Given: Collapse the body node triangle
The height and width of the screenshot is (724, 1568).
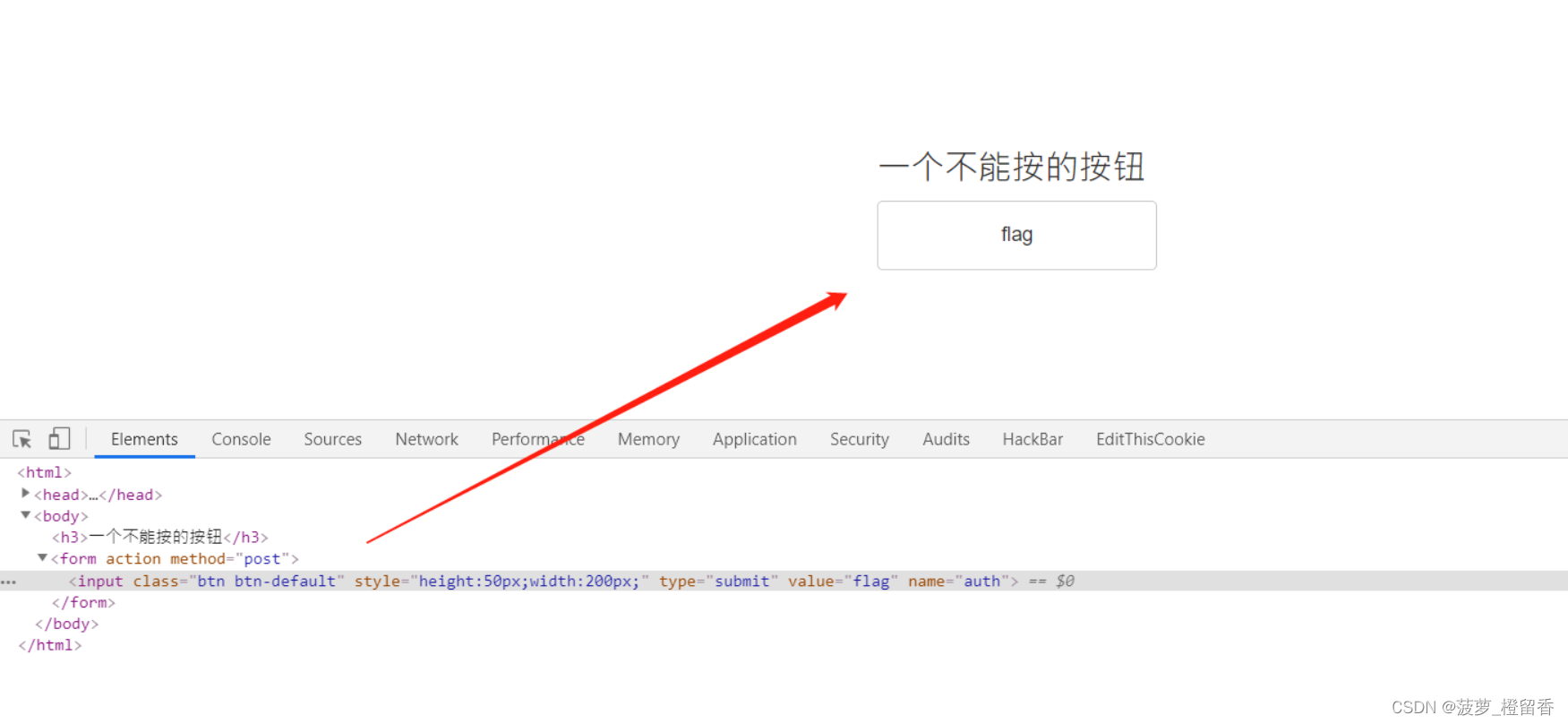Looking at the screenshot, I should [x=25, y=515].
